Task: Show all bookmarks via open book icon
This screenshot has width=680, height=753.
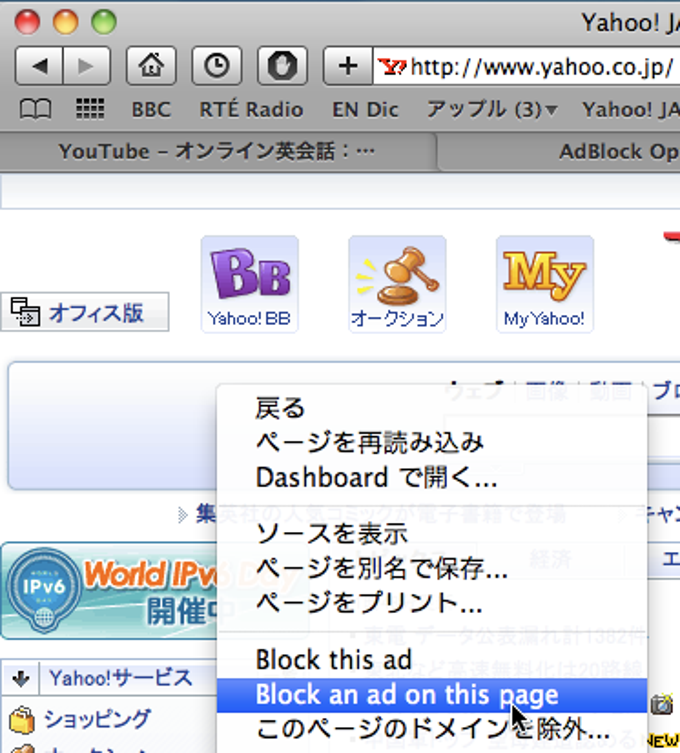Action: (36, 109)
